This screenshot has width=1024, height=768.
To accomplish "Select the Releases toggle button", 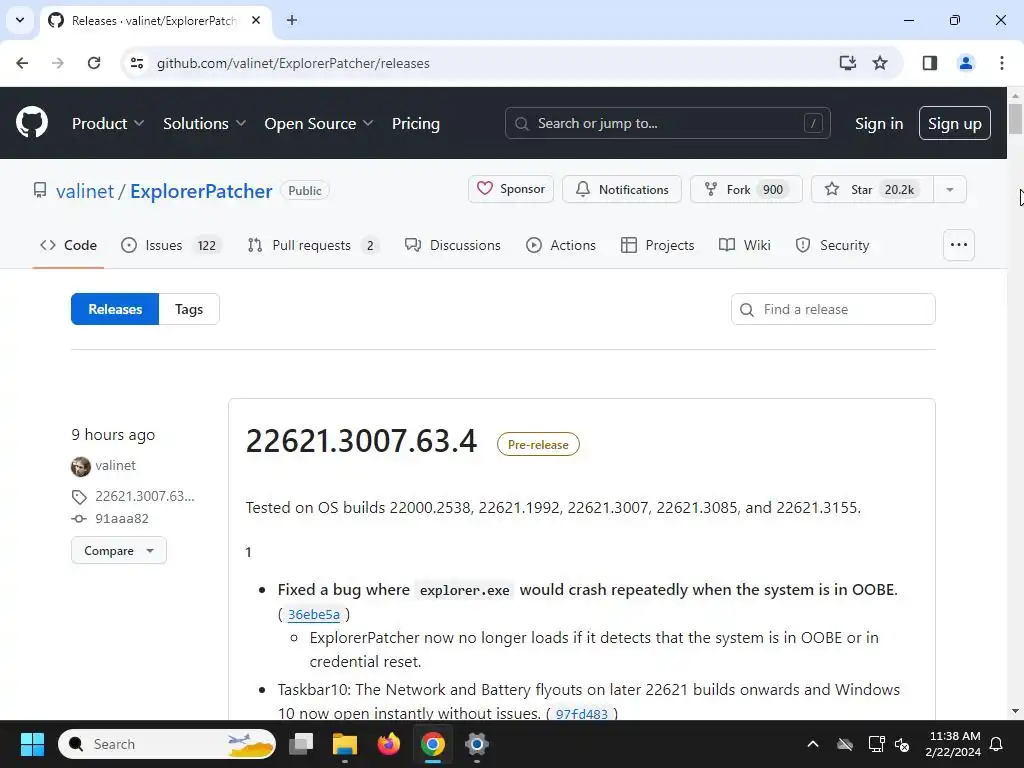I will coord(115,309).
